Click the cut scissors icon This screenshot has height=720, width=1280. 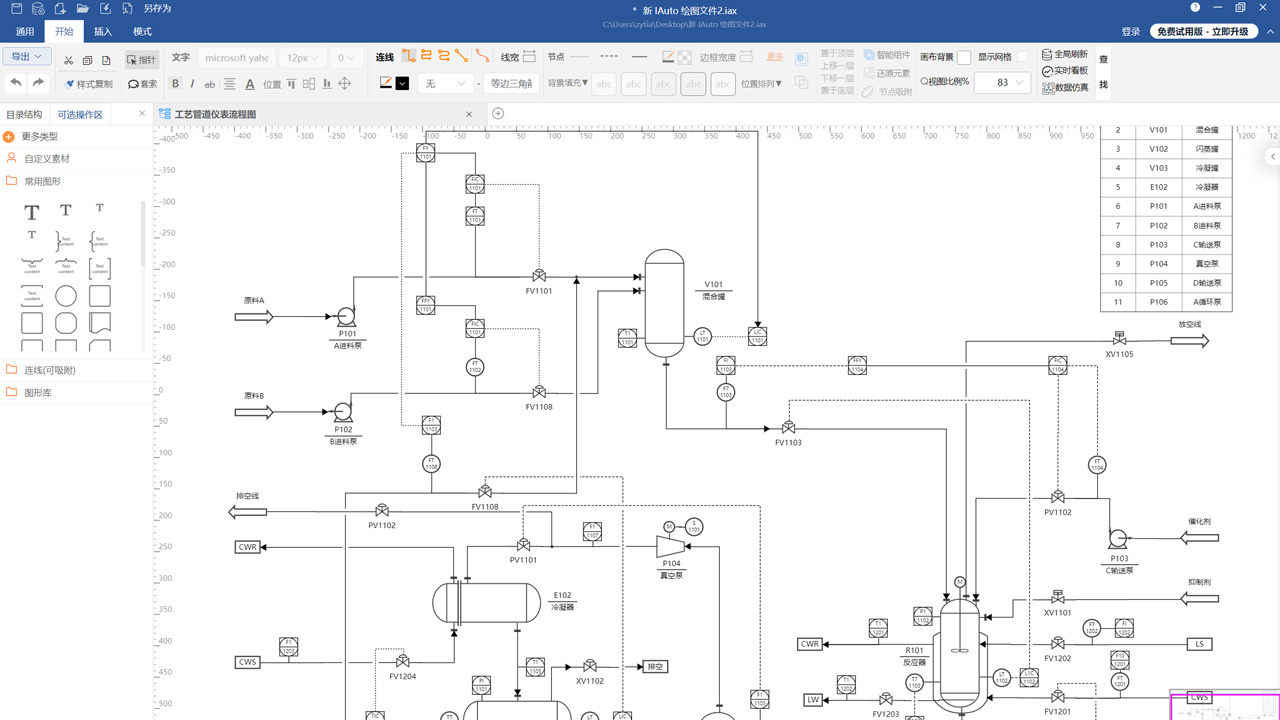(x=68, y=60)
